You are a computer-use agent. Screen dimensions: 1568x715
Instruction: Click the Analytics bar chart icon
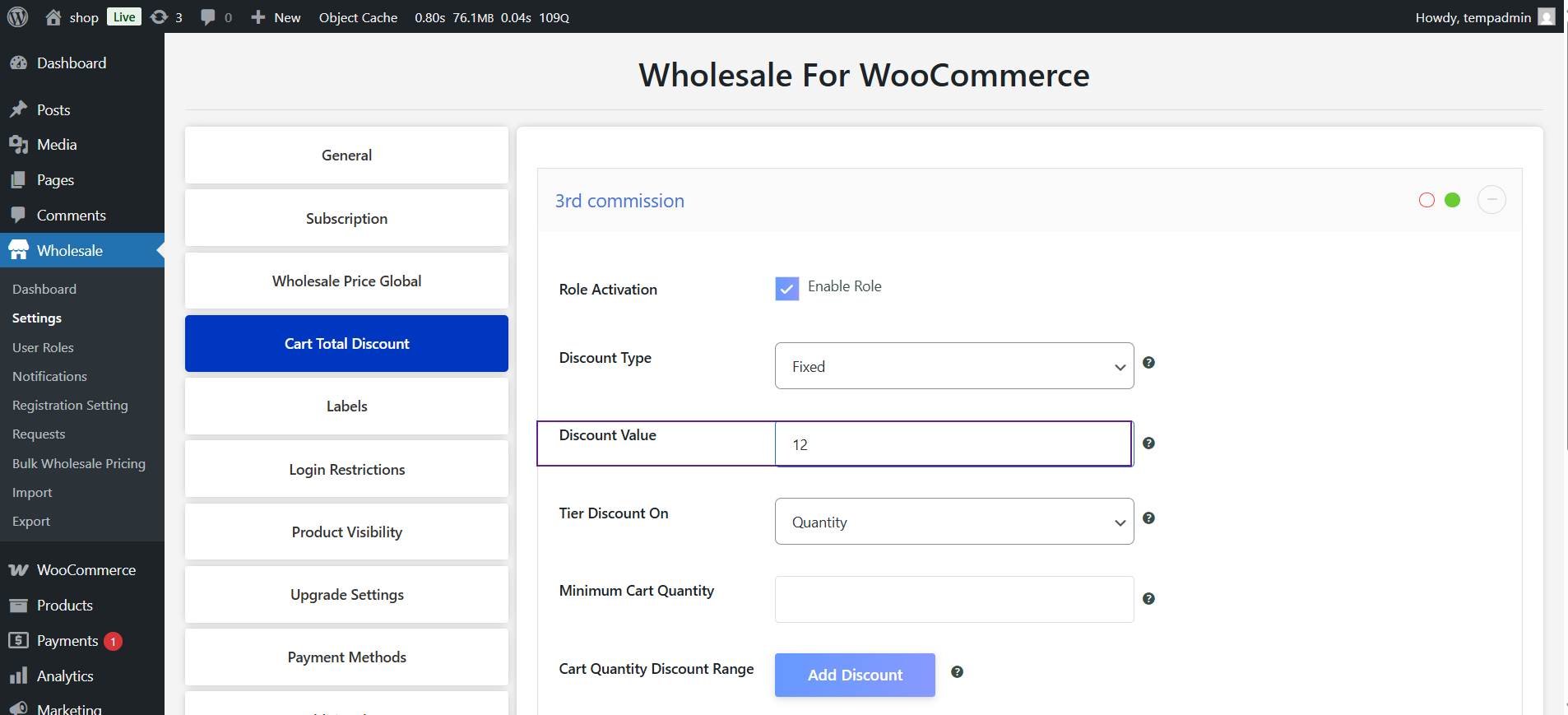tap(18, 676)
